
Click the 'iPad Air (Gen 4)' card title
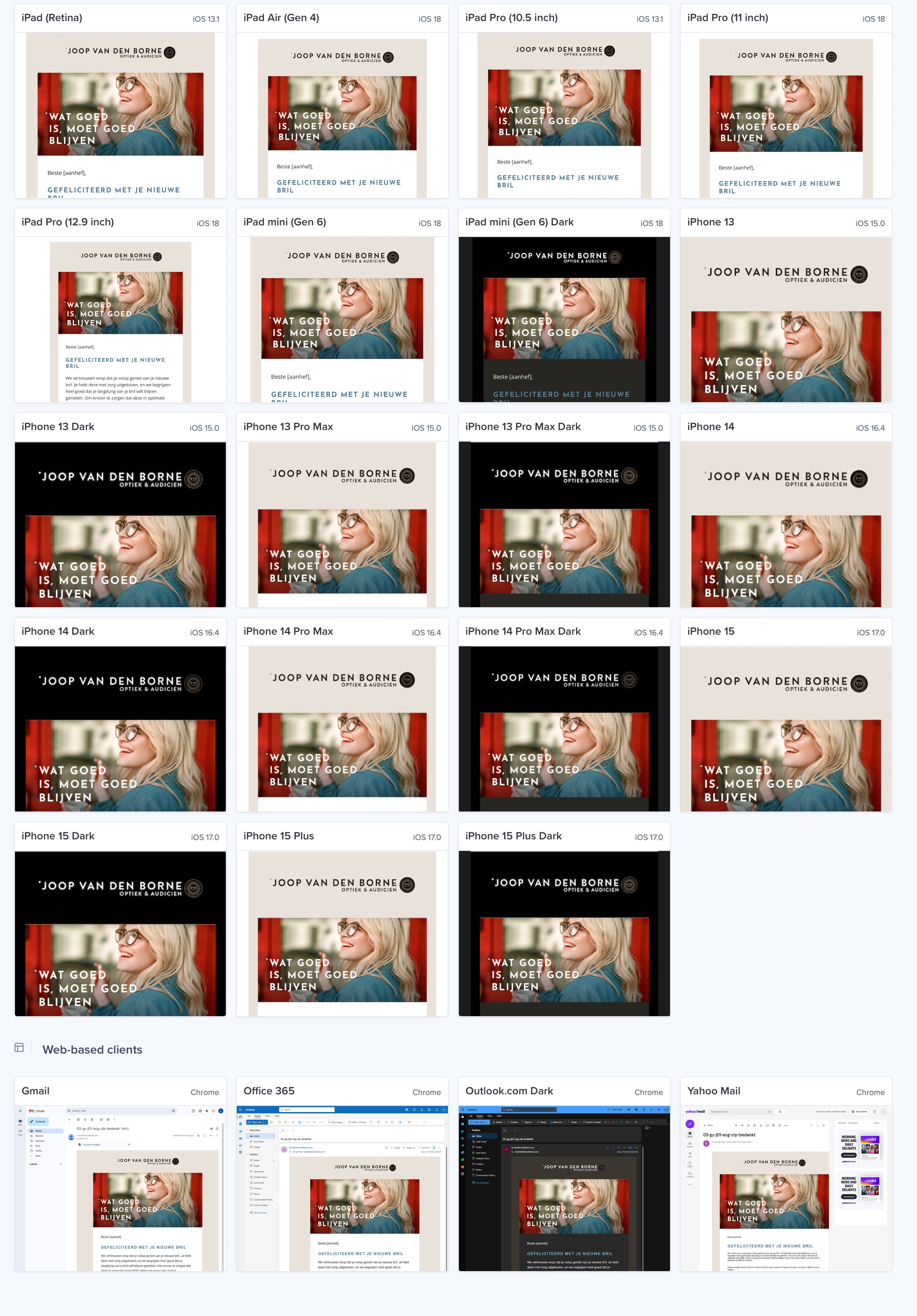281,18
